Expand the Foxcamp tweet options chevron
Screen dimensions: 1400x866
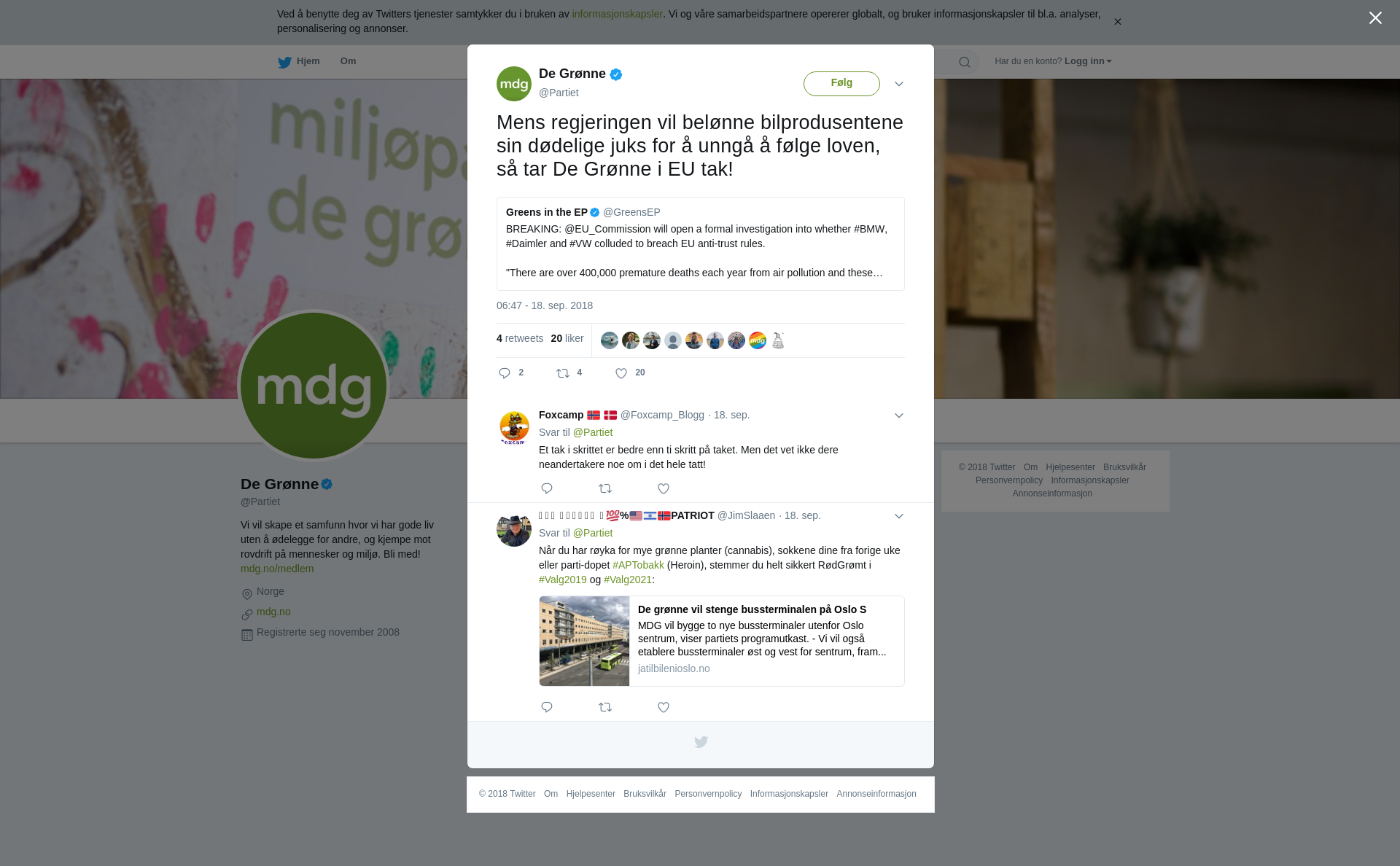tap(899, 416)
